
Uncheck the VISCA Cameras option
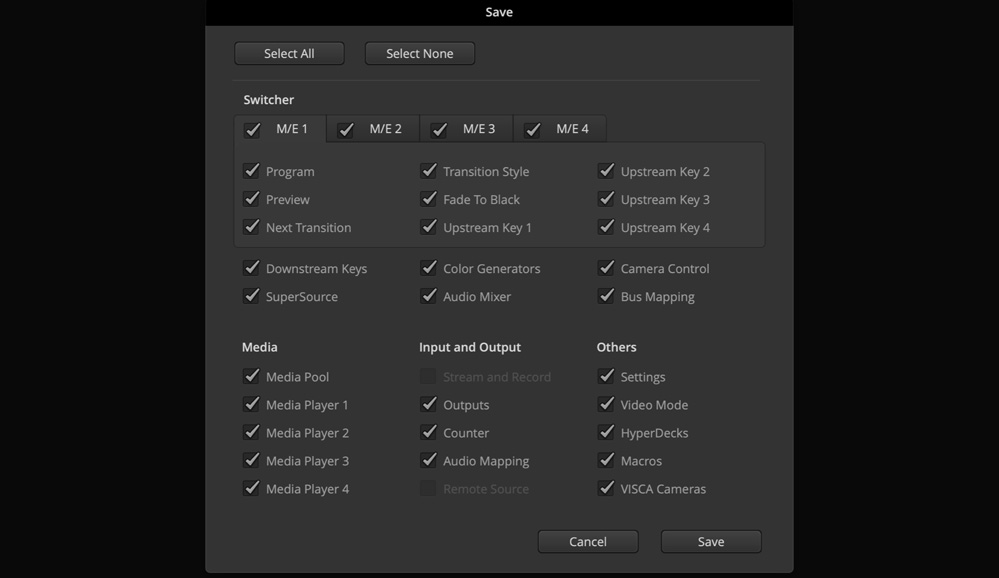(x=606, y=489)
